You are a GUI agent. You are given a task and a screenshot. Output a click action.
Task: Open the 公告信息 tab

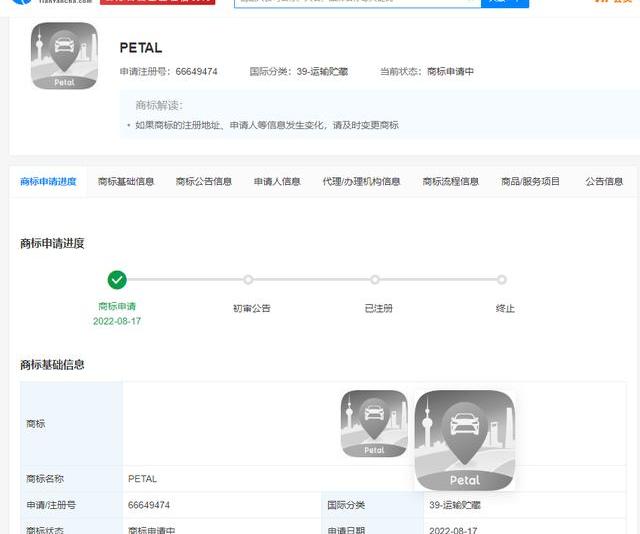click(604, 182)
